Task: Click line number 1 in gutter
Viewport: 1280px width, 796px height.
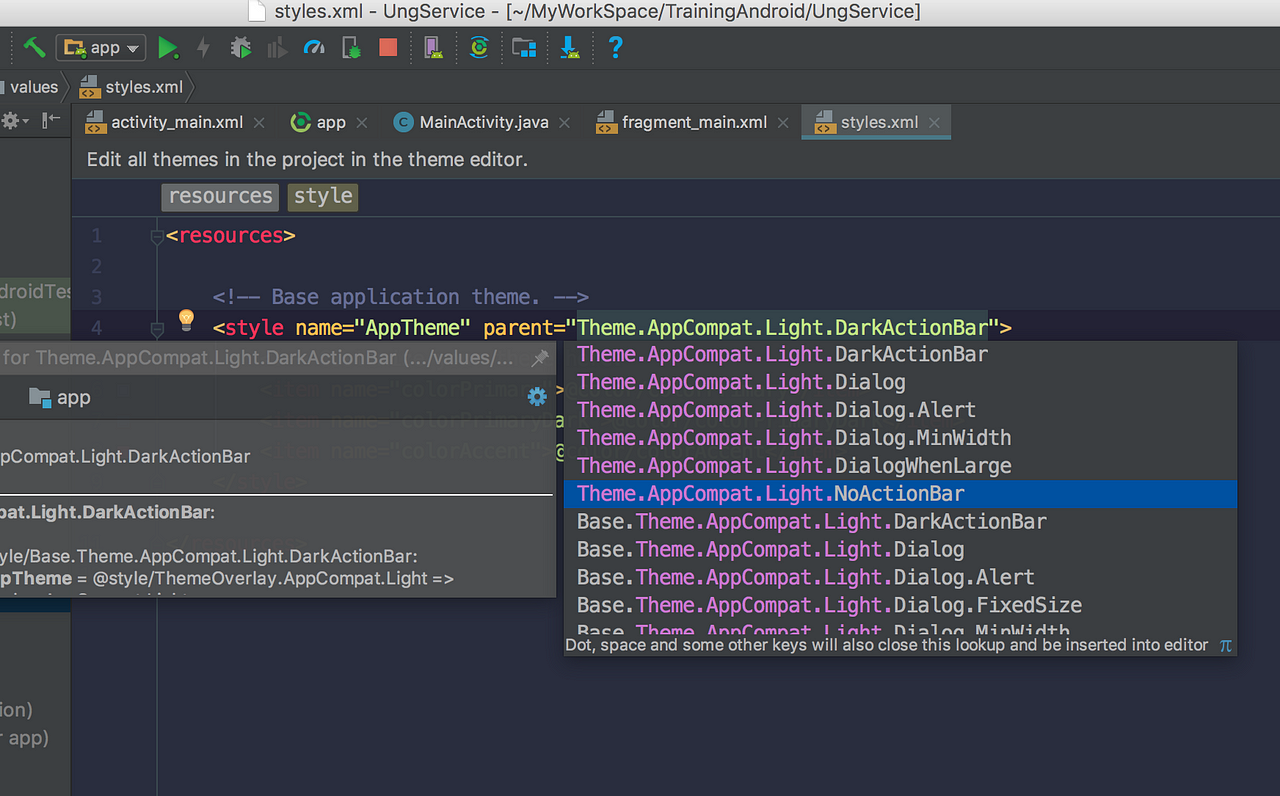Action: [96, 236]
